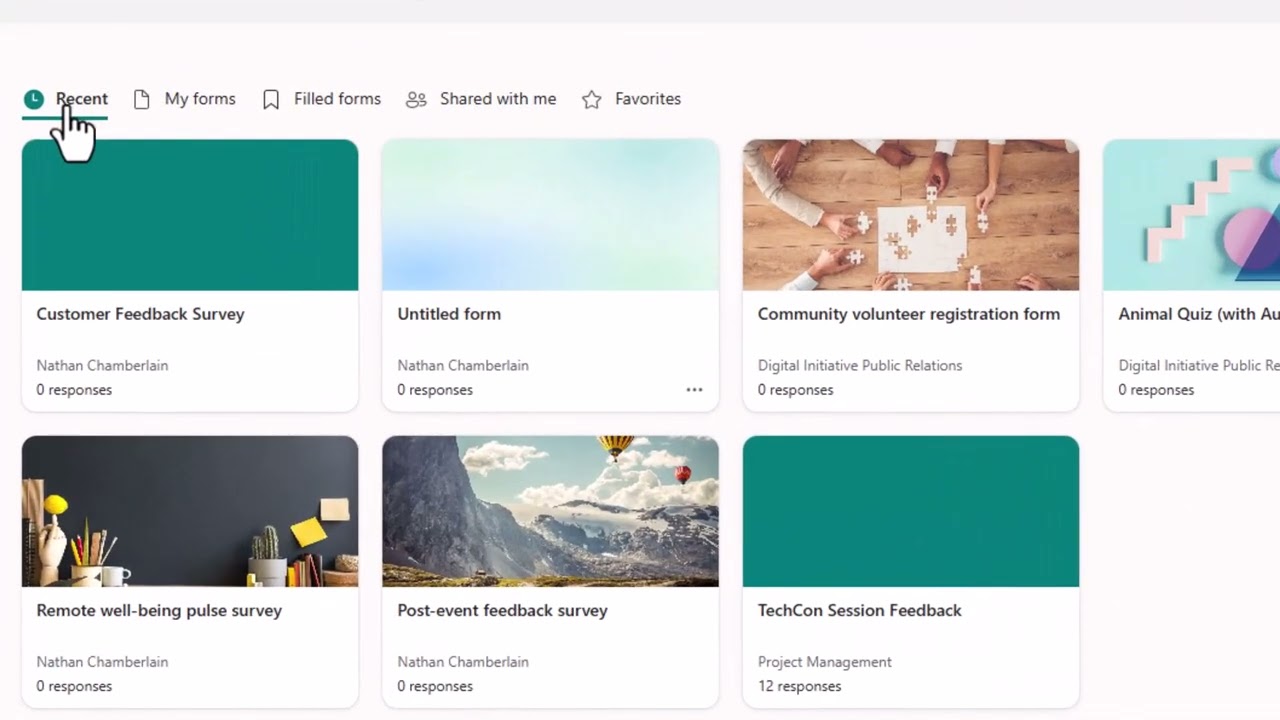Click the 12 responses text on TechCon card
This screenshot has height=720, width=1280.
click(799, 686)
